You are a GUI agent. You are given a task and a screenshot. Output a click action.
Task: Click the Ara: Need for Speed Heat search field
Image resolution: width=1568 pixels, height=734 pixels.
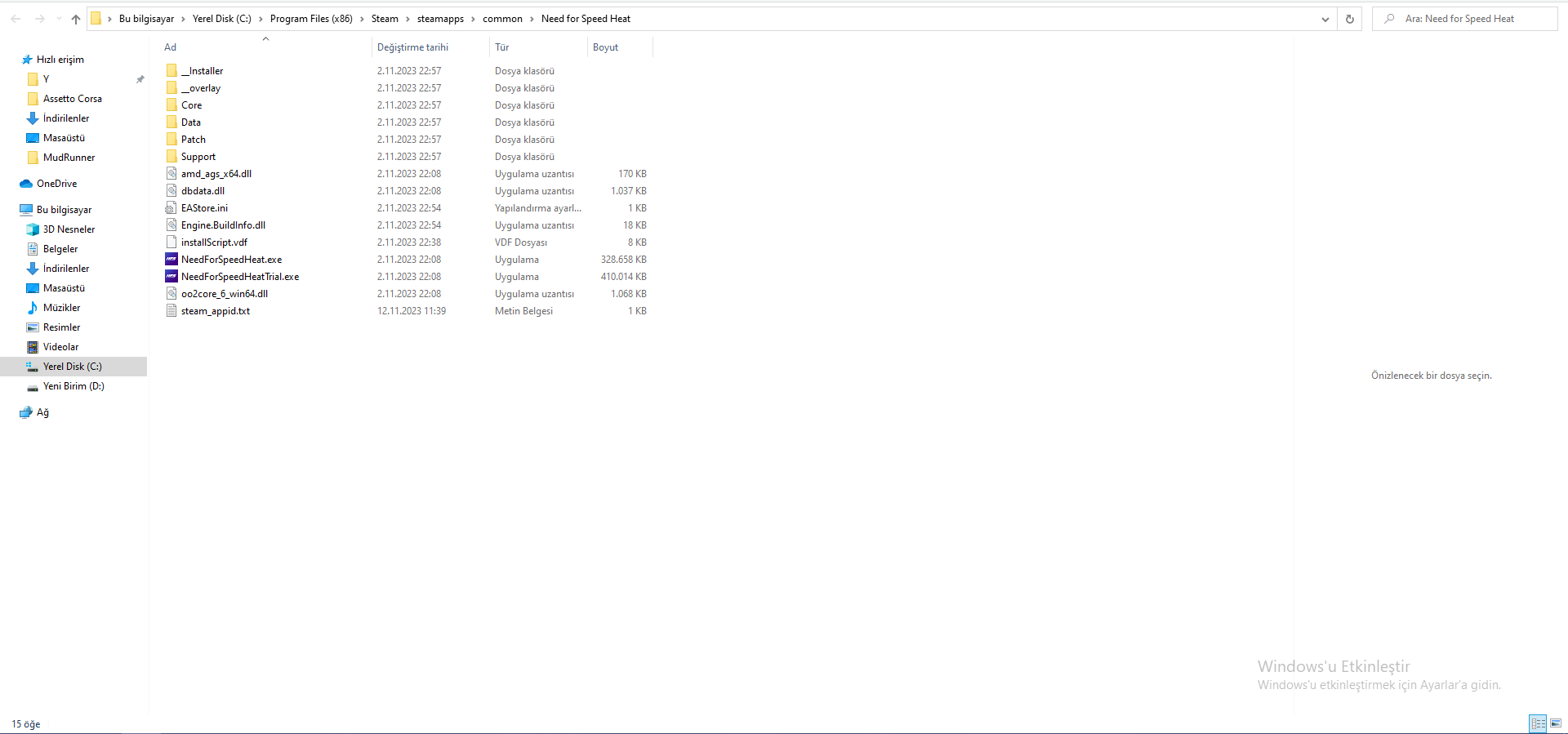(1465, 19)
